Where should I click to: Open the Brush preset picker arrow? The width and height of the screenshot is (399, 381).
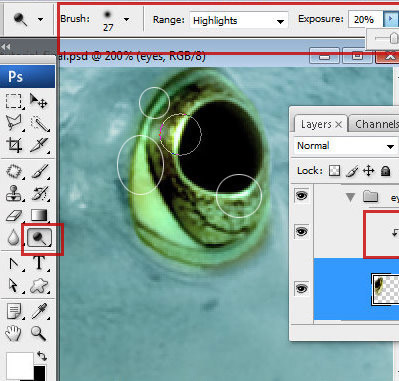point(126,19)
